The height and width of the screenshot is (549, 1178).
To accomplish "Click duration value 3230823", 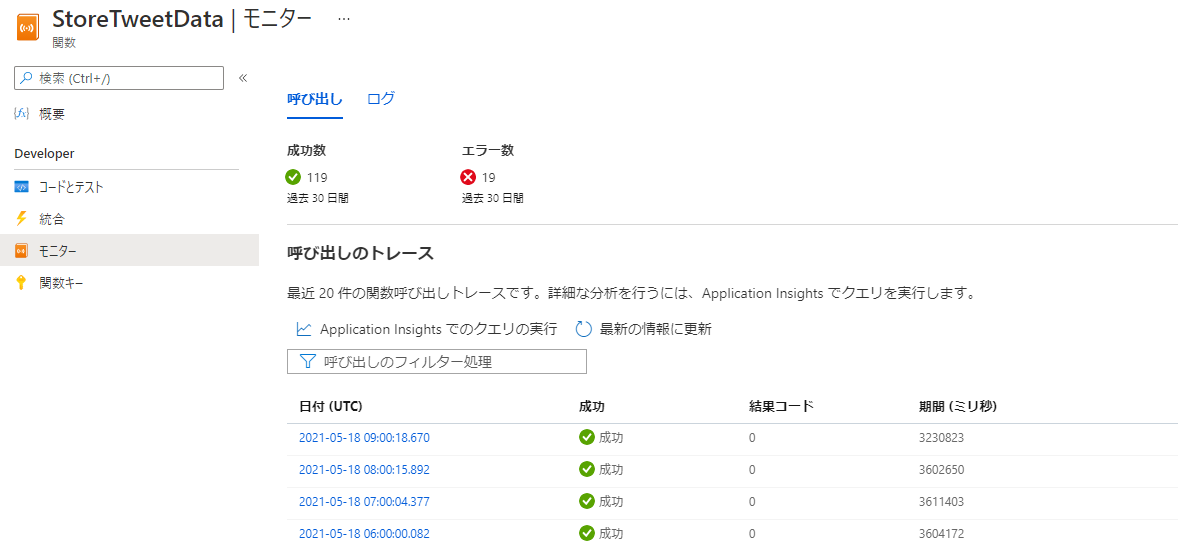I will 941,438.
